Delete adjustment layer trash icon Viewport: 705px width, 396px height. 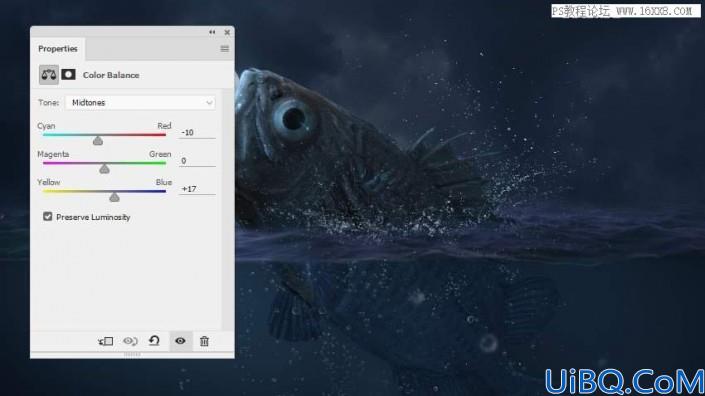pos(204,341)
